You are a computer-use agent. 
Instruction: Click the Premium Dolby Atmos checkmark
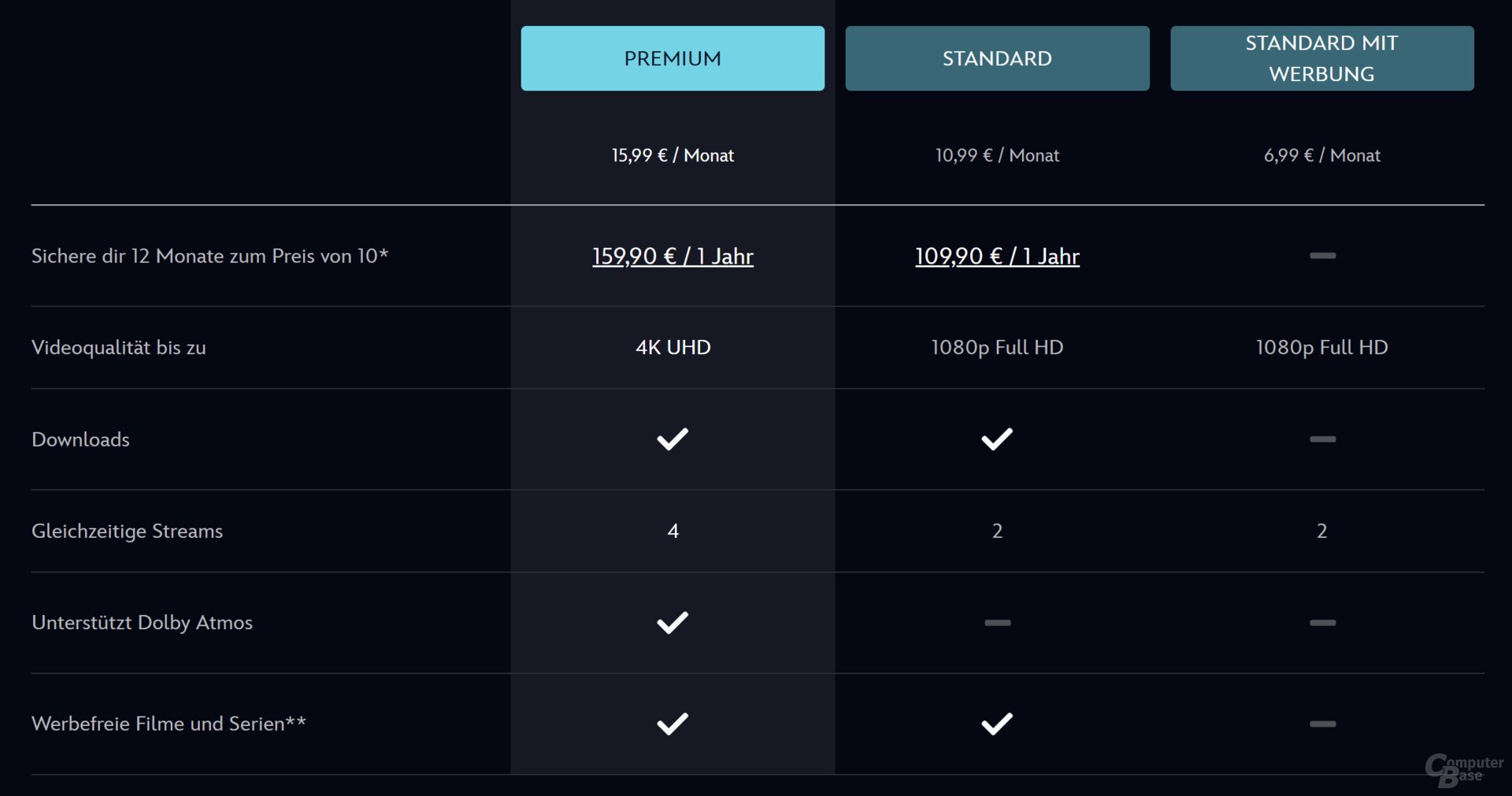pyautogui.click(x=673, y=623)
